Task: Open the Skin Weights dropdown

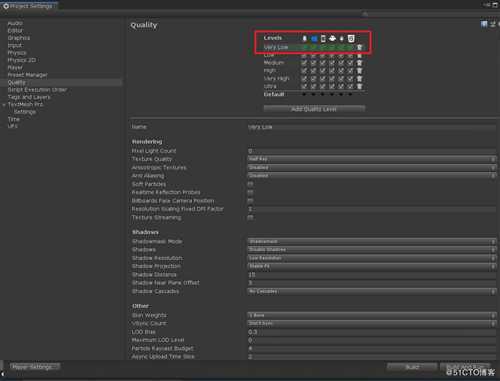Action: (372, 315)
